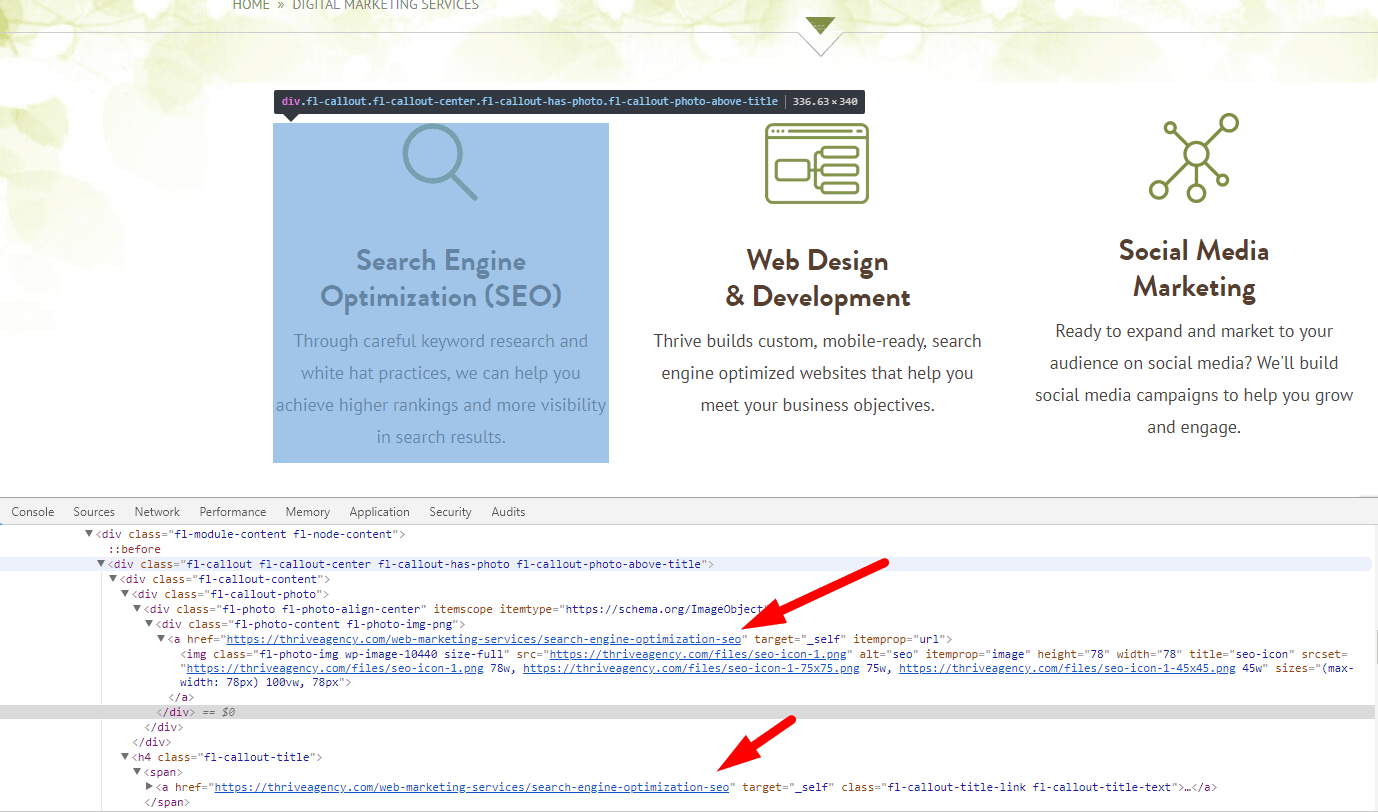Switch to the Network tab
Viewport: 1378px width, 812px height.
click(156, 511)
